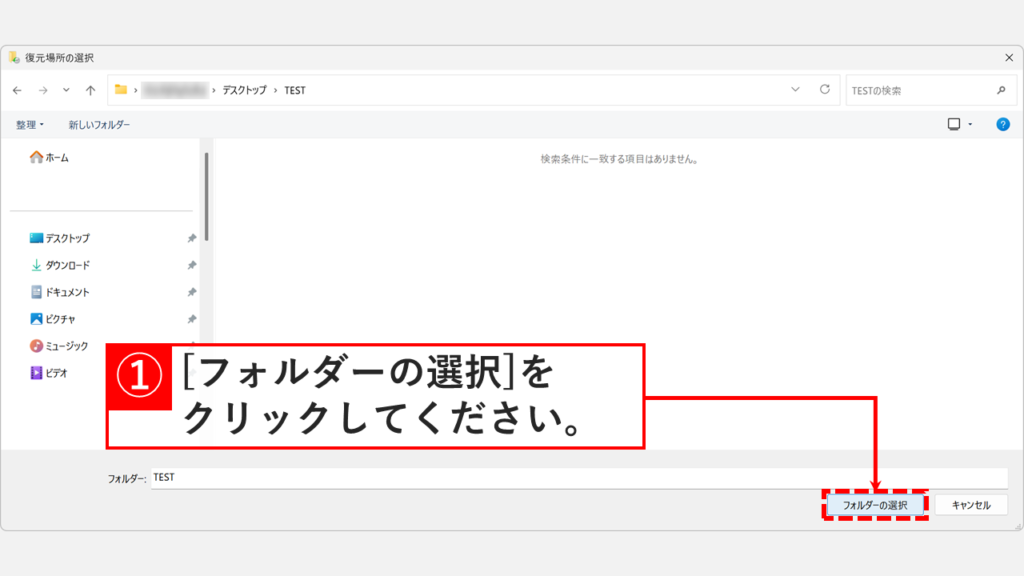Click the breadcrumb chevron after デスクトップ

(x=276, y=90)
